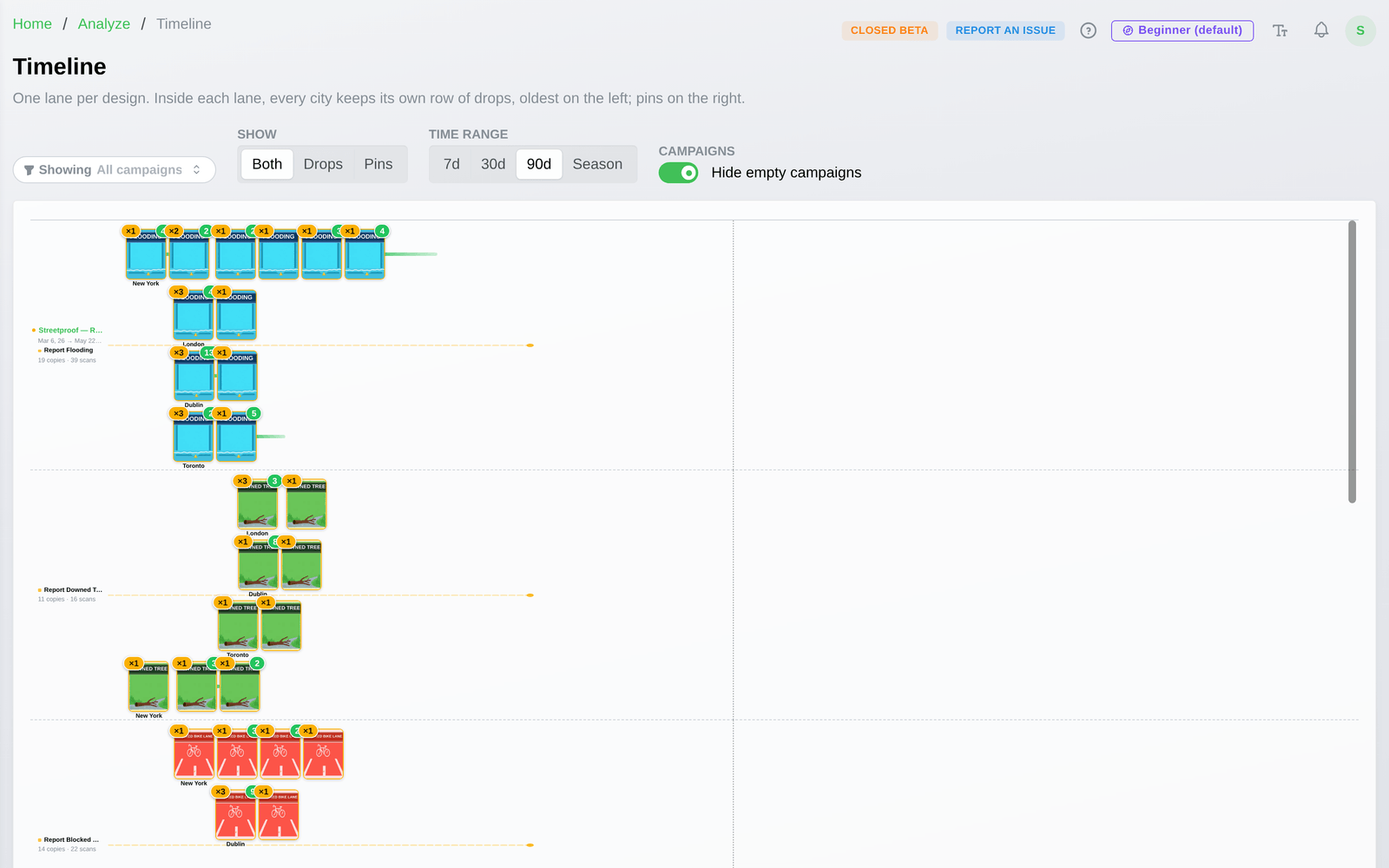Click end pin of Report Blocked lane

point(530,845)
